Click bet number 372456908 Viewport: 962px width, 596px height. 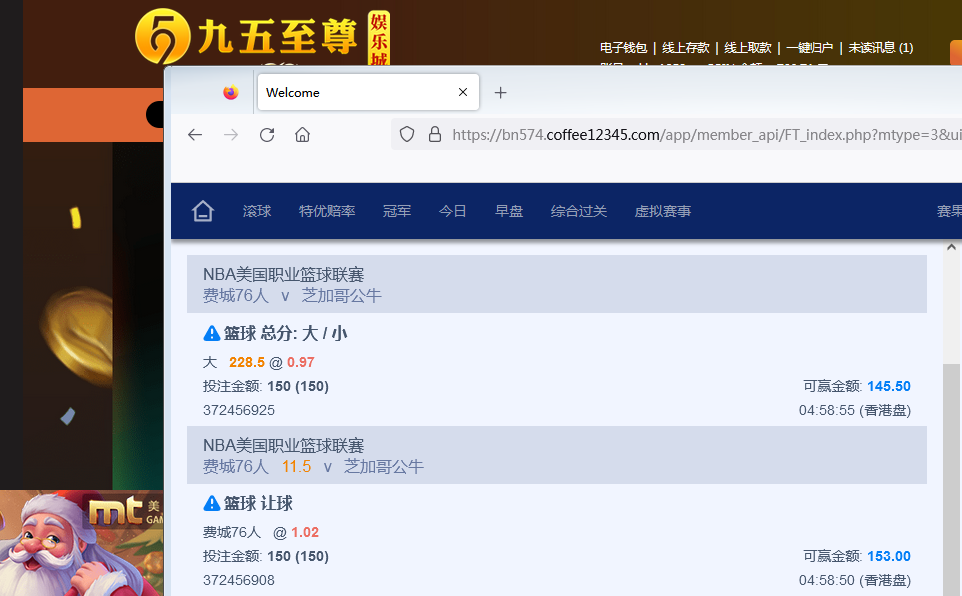click(239, 580)
